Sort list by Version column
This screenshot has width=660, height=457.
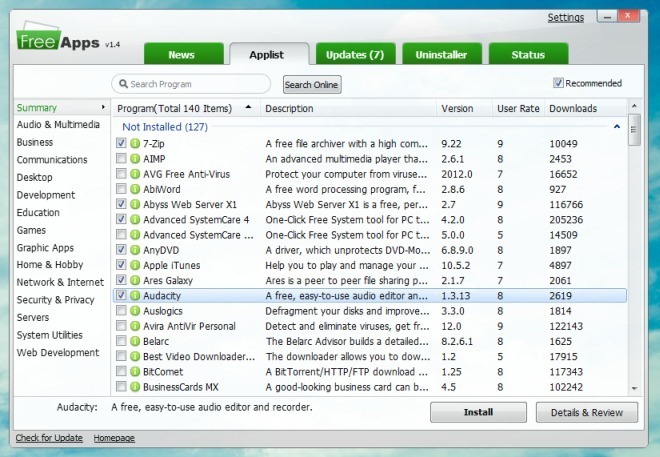click(x=465, y=108)
